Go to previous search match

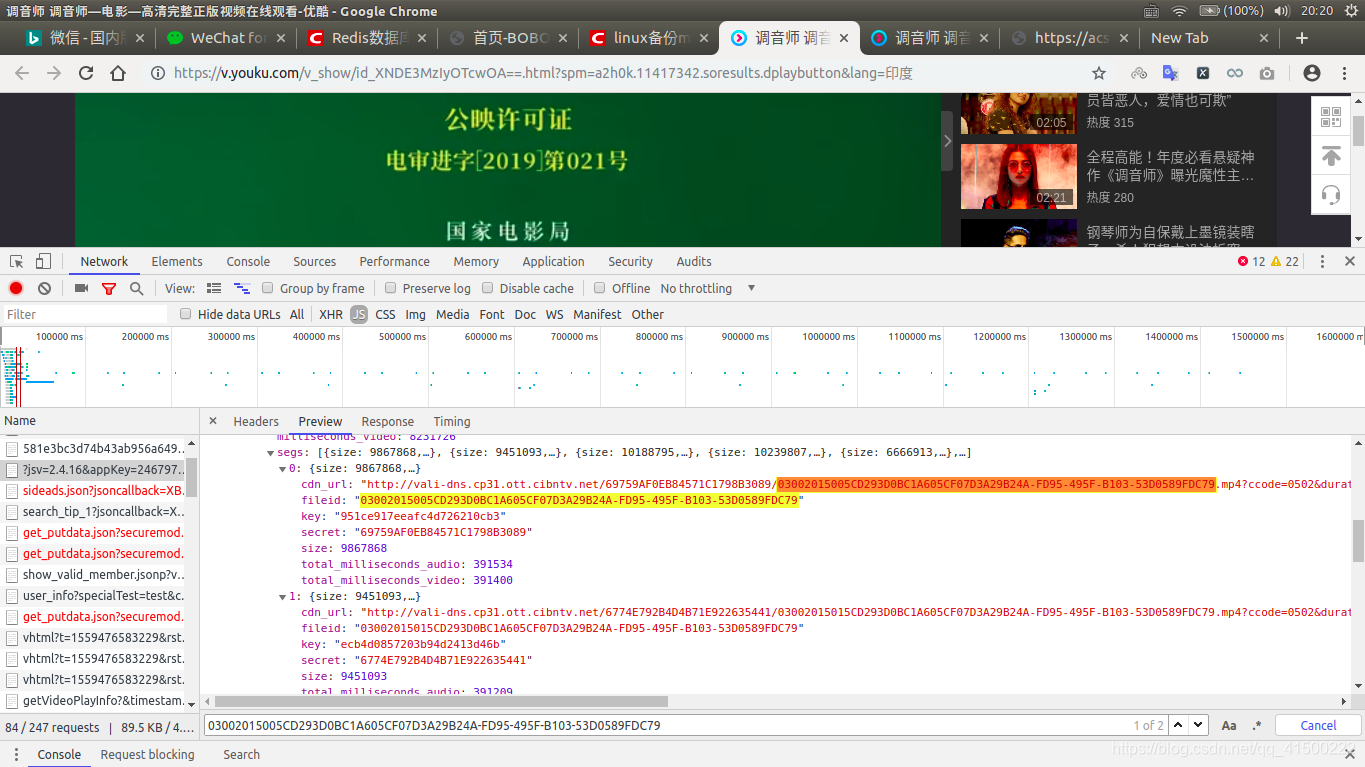[x=1179, y=725]
